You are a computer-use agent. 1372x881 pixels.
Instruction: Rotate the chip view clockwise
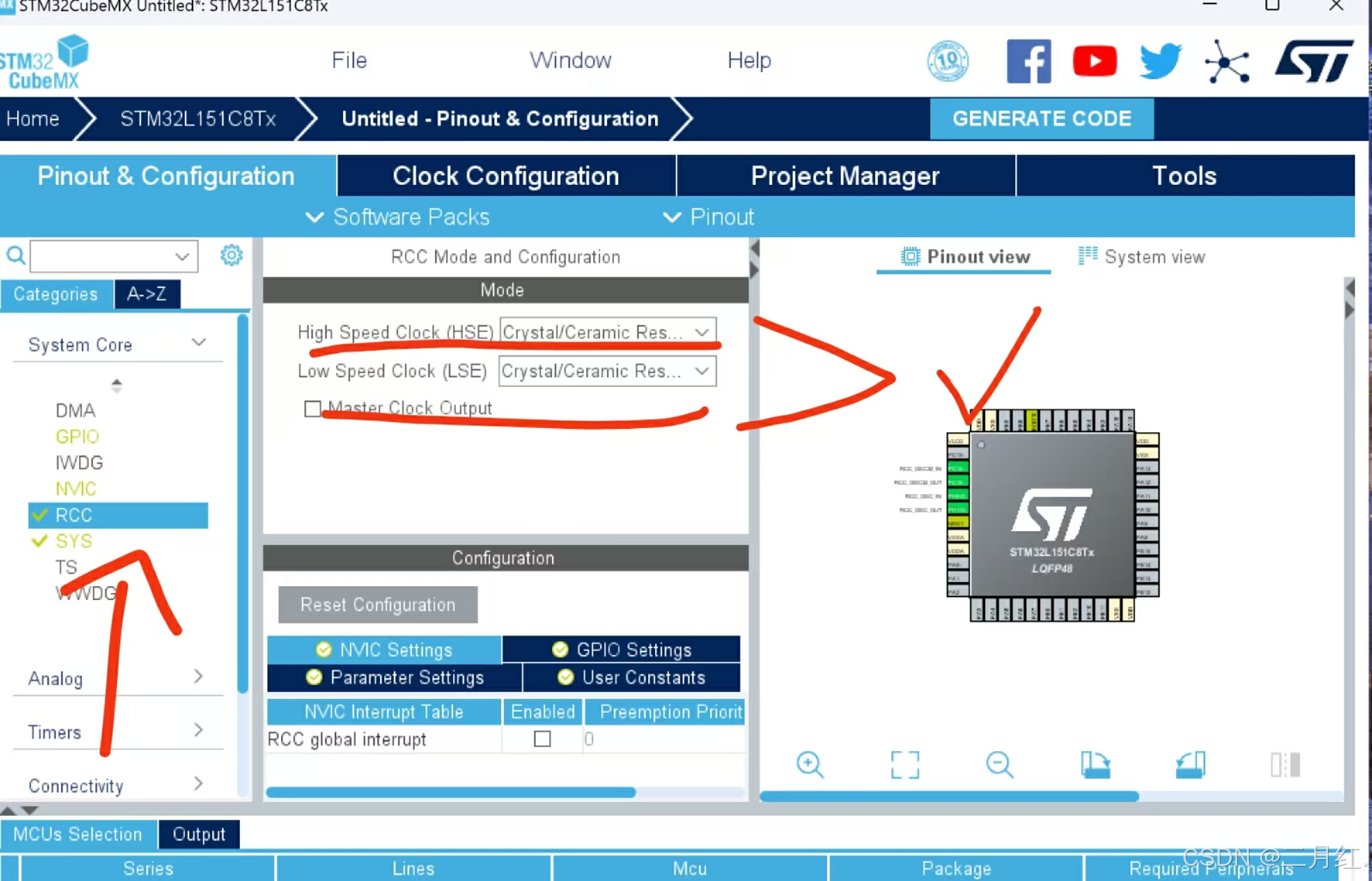(x=1095, y=765)
